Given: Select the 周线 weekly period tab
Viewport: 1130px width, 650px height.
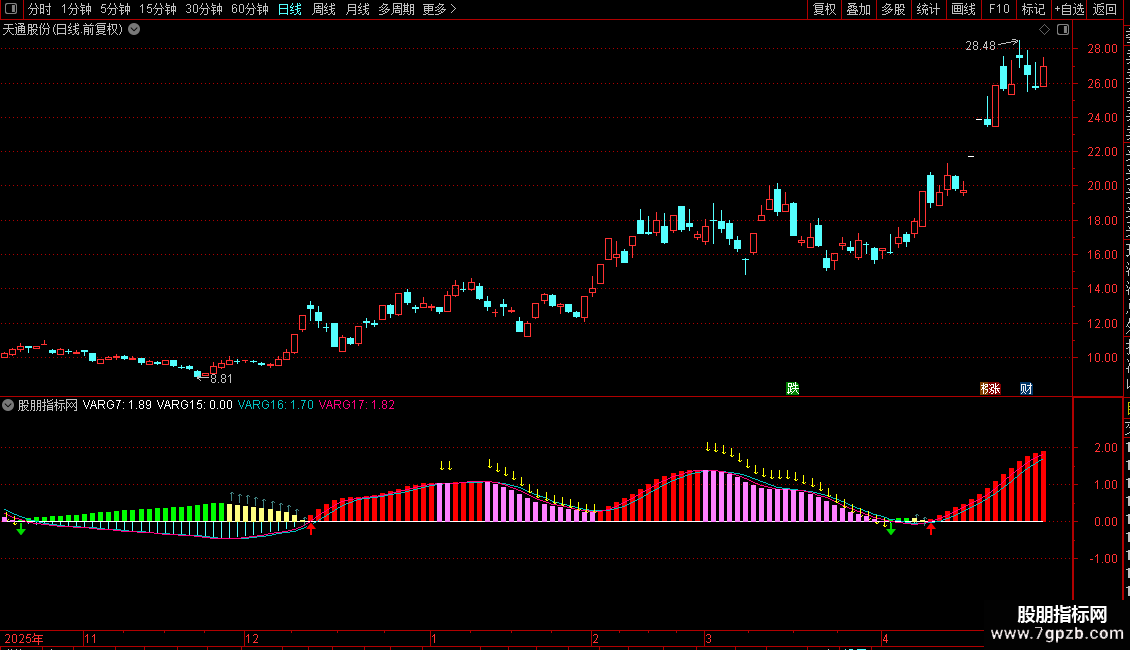Looking at the screenshot, I should [x=324, y=9].
